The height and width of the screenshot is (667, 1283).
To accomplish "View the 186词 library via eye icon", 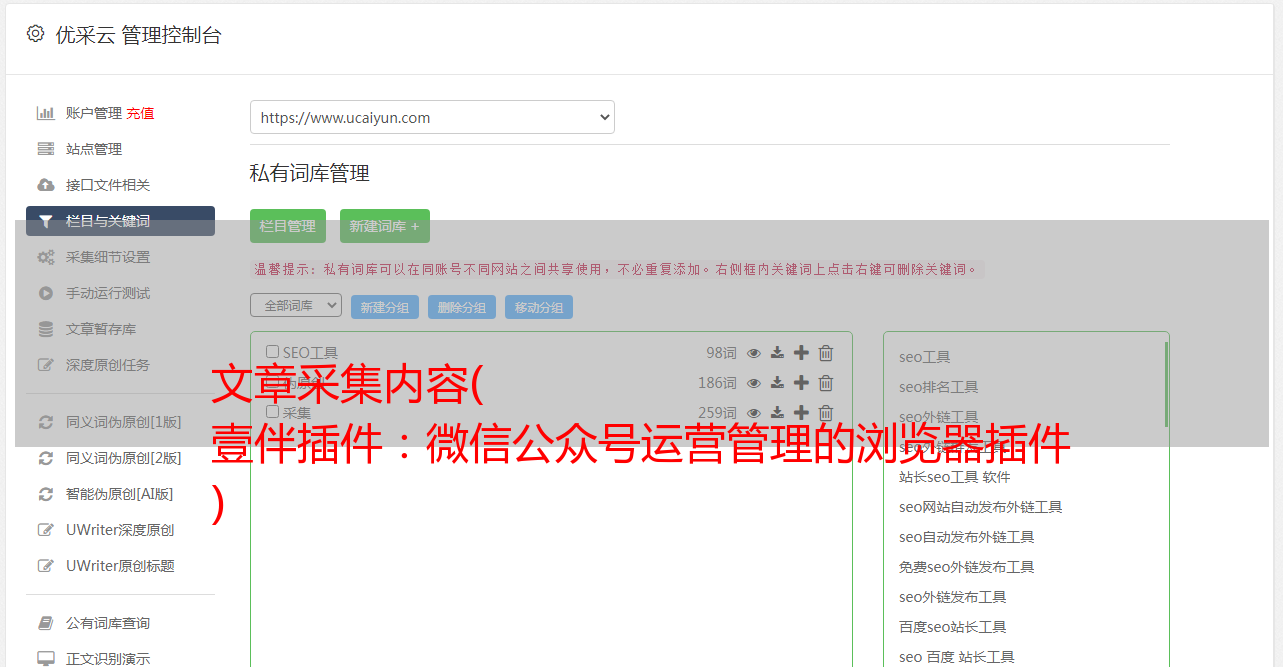I will (754, 383).
